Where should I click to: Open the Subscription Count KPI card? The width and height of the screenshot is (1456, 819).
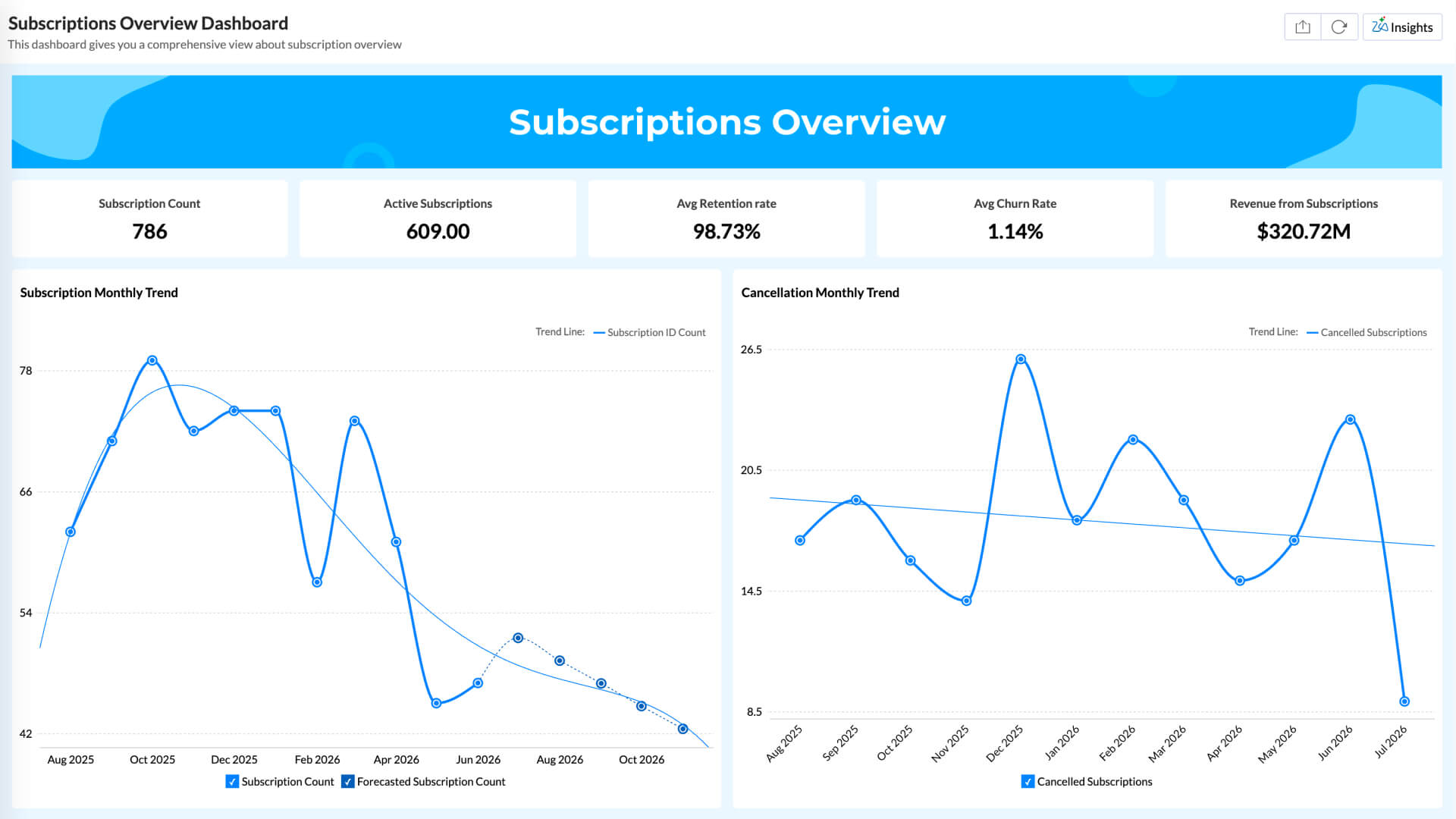click(149, 218)
